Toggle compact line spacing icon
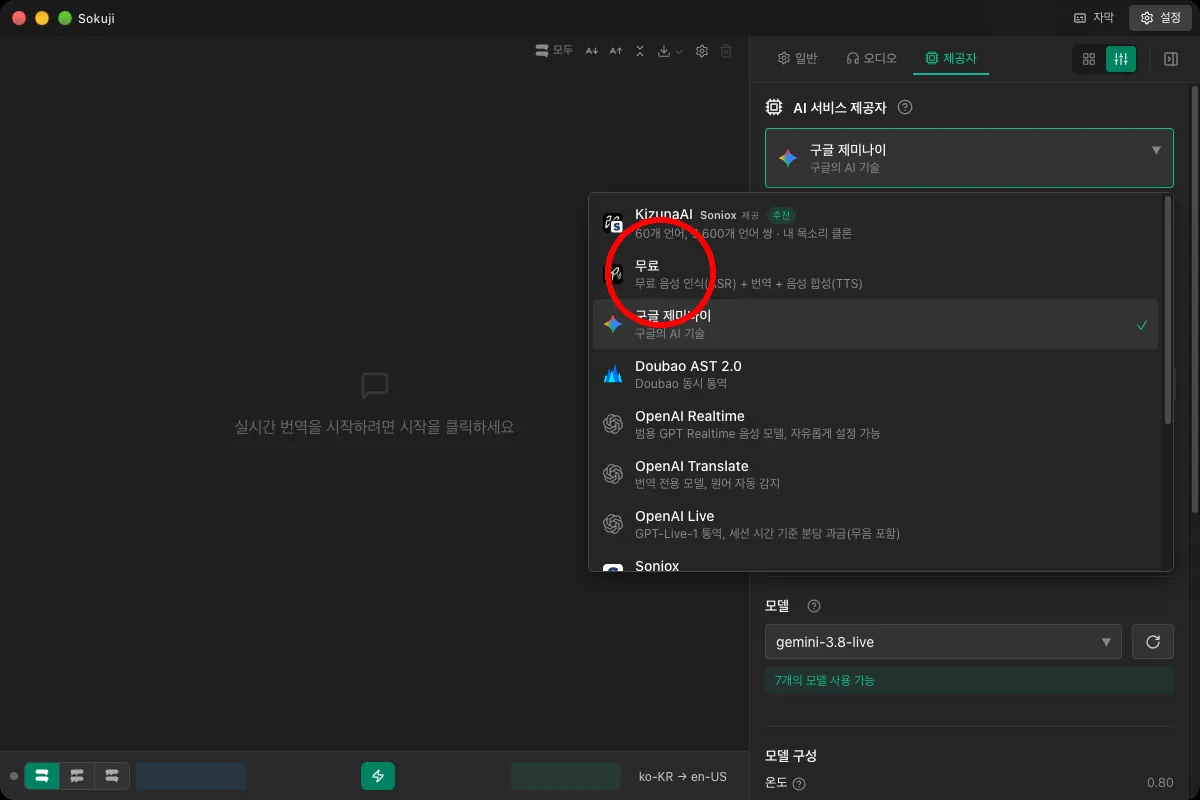The image size is (1200, 800). 640,51
